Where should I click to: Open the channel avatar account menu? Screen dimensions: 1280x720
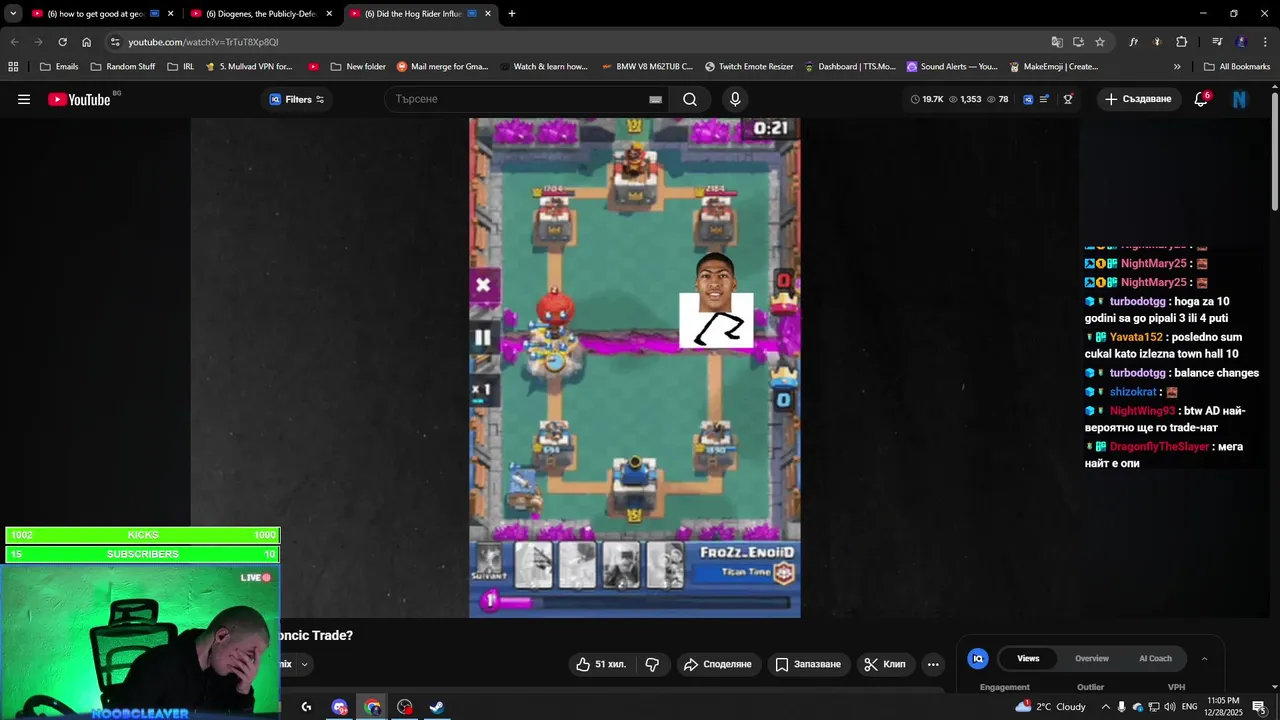tap(1240, 99)
